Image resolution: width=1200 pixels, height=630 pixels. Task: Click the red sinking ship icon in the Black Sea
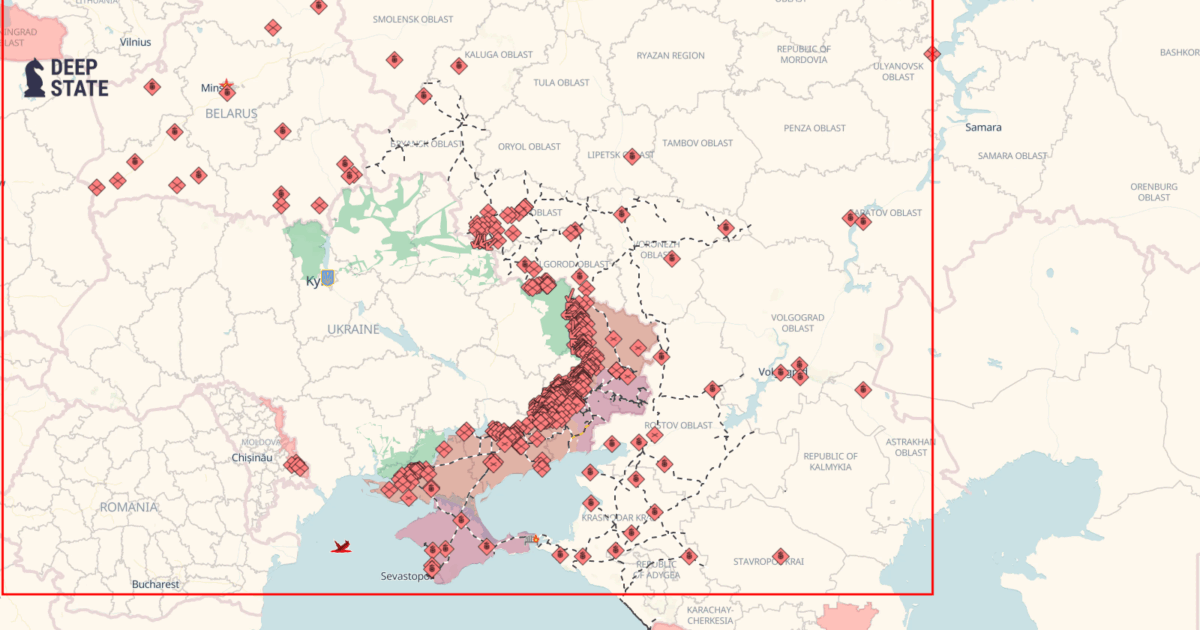[341, 547]
